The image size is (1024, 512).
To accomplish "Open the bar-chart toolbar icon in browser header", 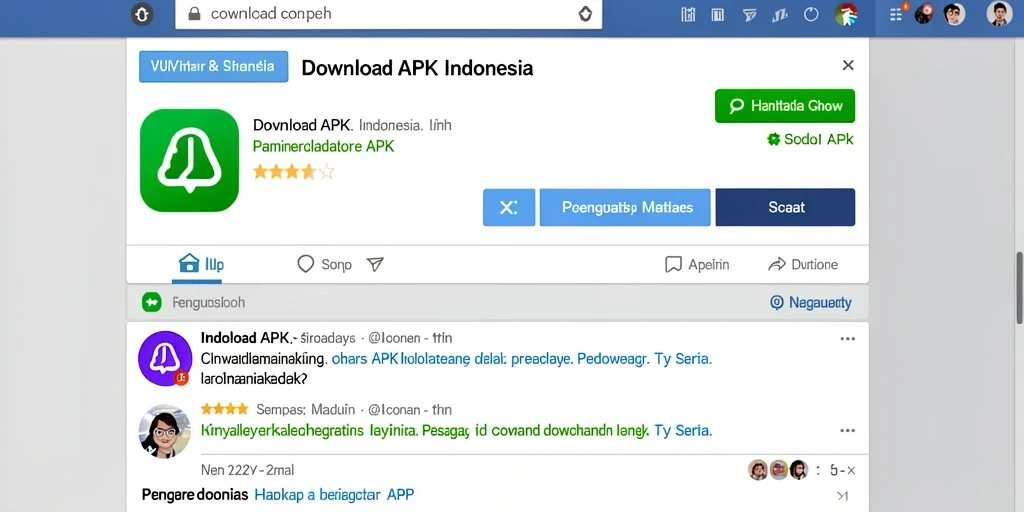I will (688, 14).
